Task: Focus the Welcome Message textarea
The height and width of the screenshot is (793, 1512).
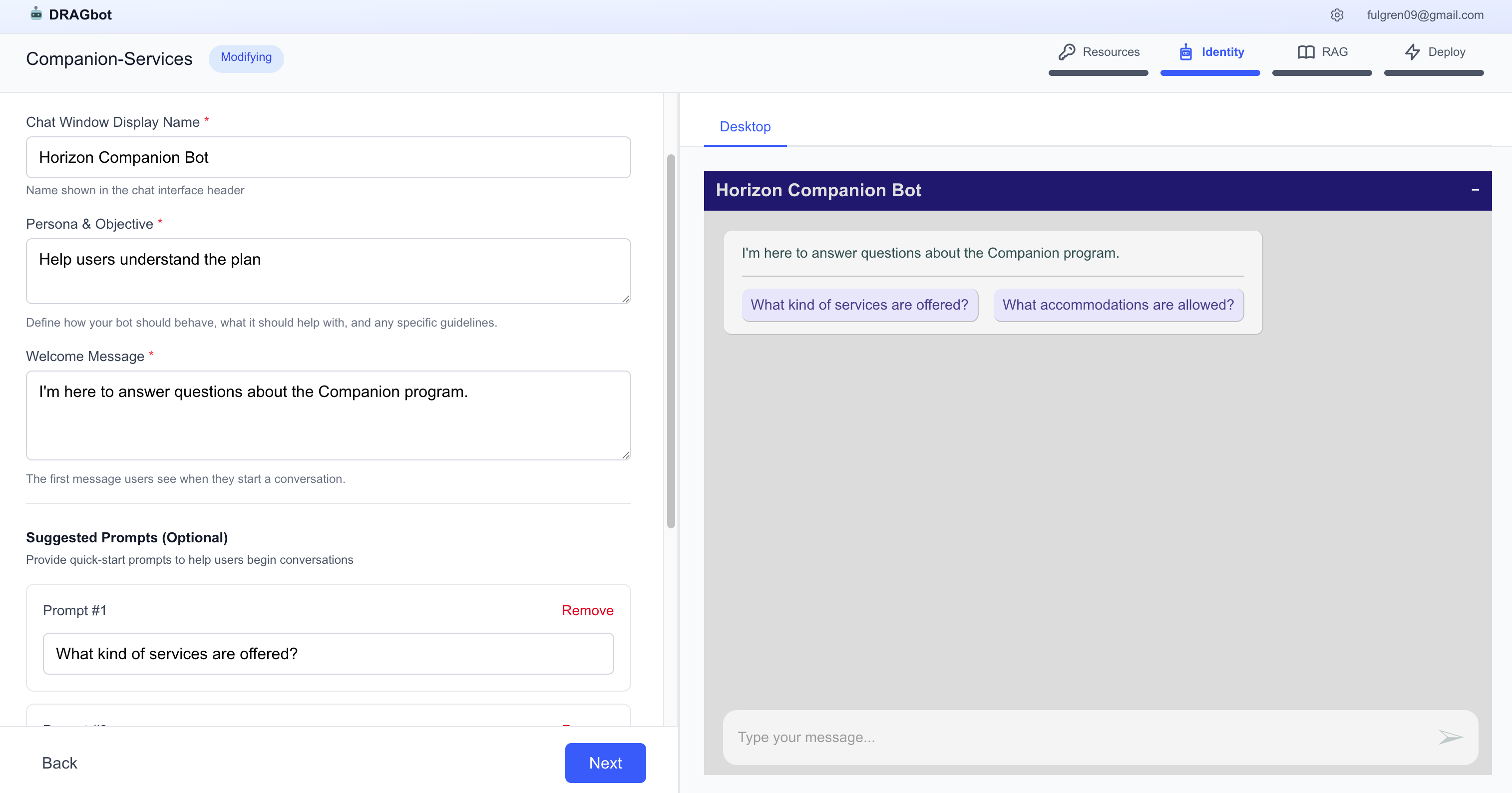Action: tap(328, 415)
